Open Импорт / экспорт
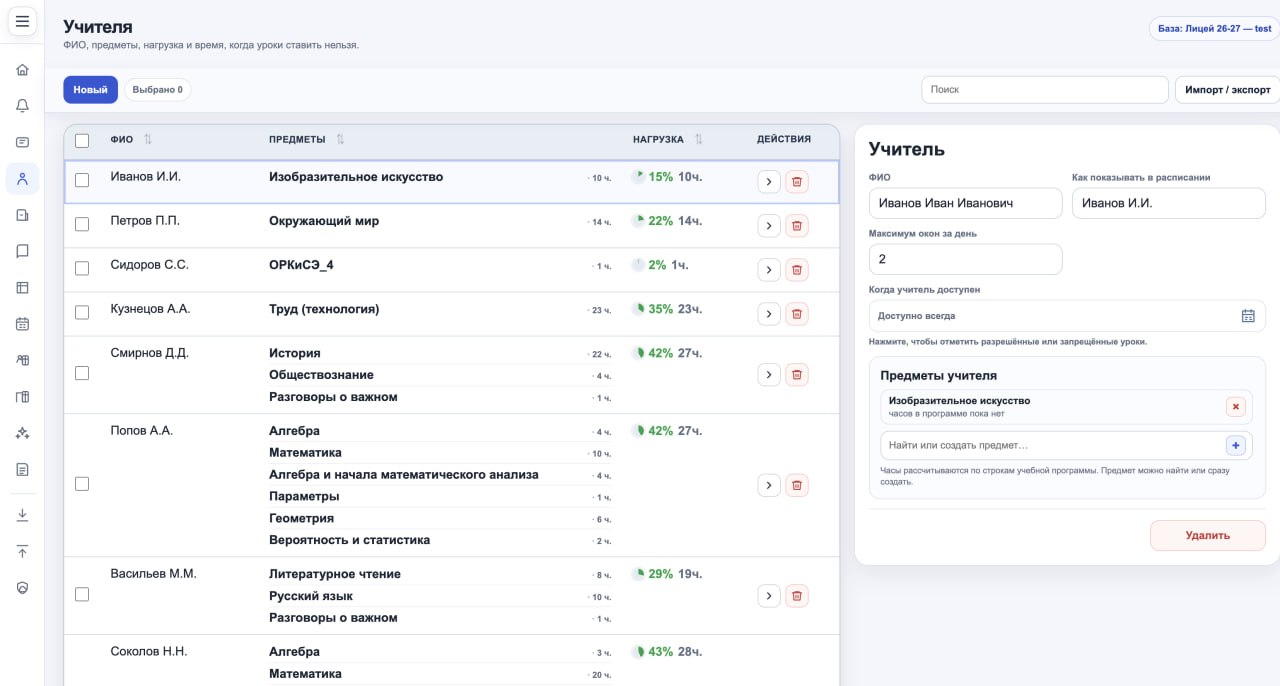 (x=1227, y=90)
